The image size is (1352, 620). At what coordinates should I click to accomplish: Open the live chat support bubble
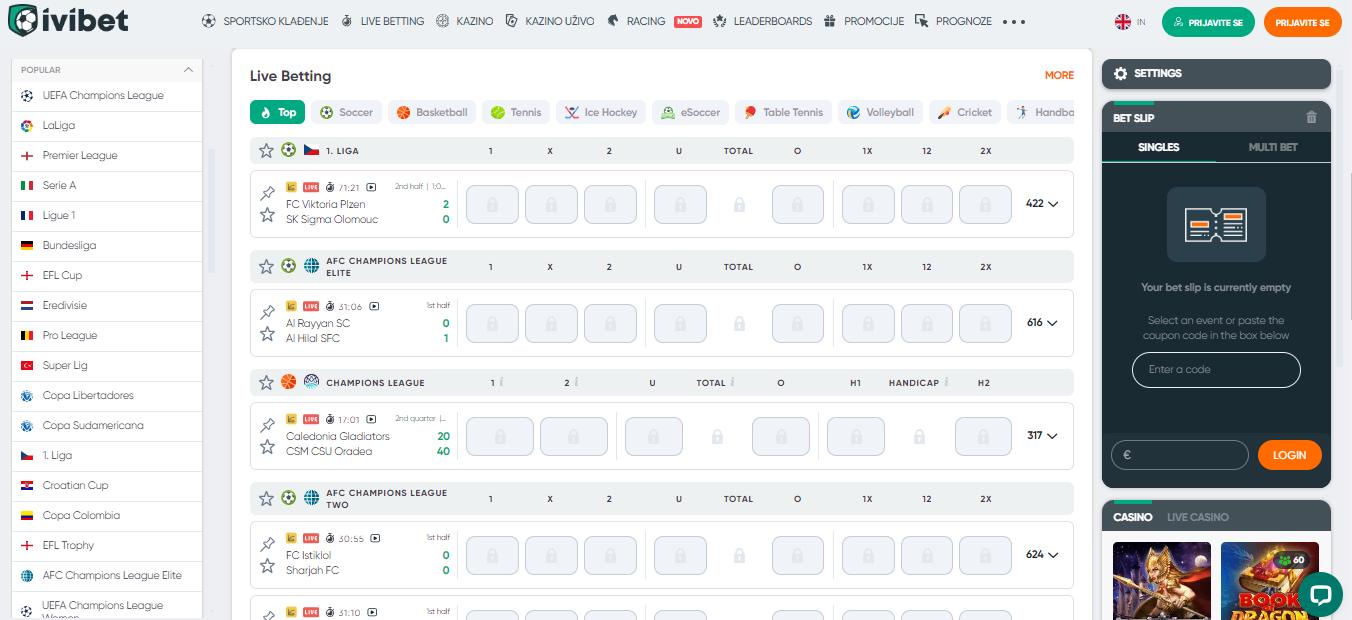click(1320, 594)
